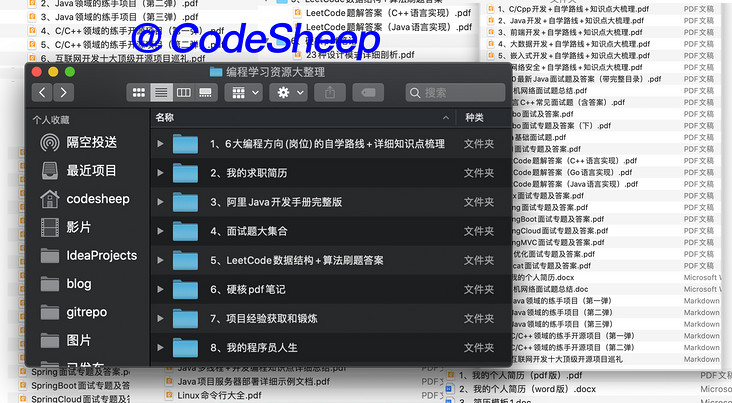Select 3、前端开发+自学路线 pdf in background
732x403 pixels.
point(570,32)
